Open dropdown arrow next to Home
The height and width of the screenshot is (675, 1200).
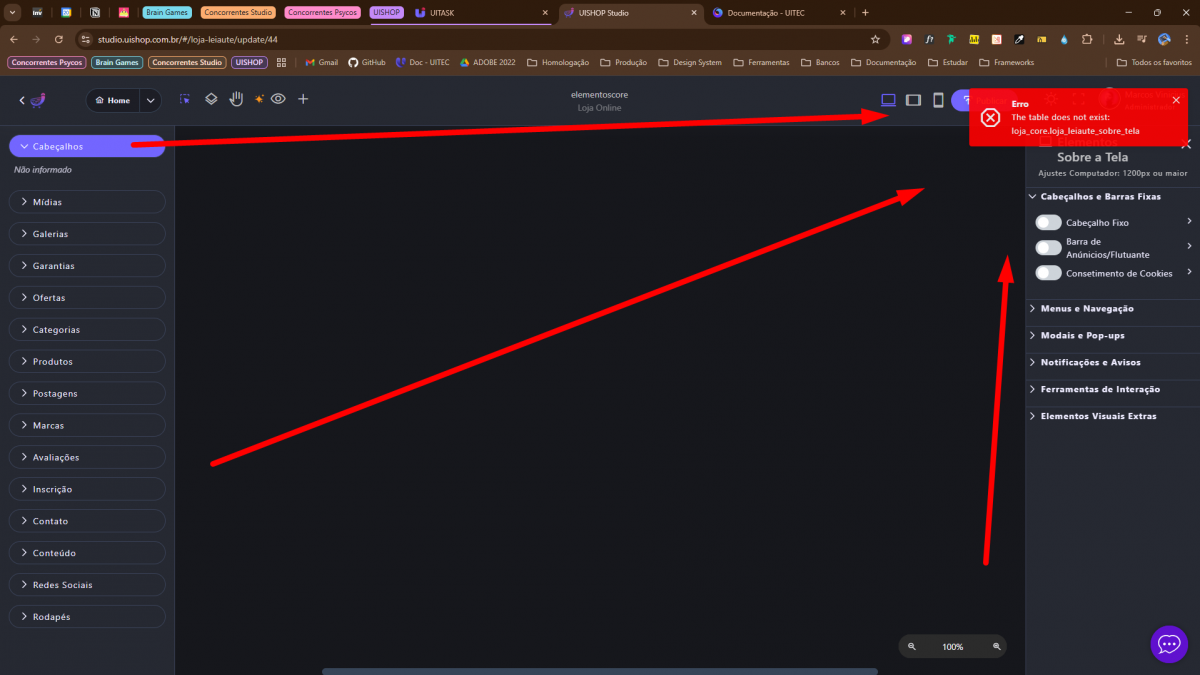pyautogui.click(x=150, y=100)
